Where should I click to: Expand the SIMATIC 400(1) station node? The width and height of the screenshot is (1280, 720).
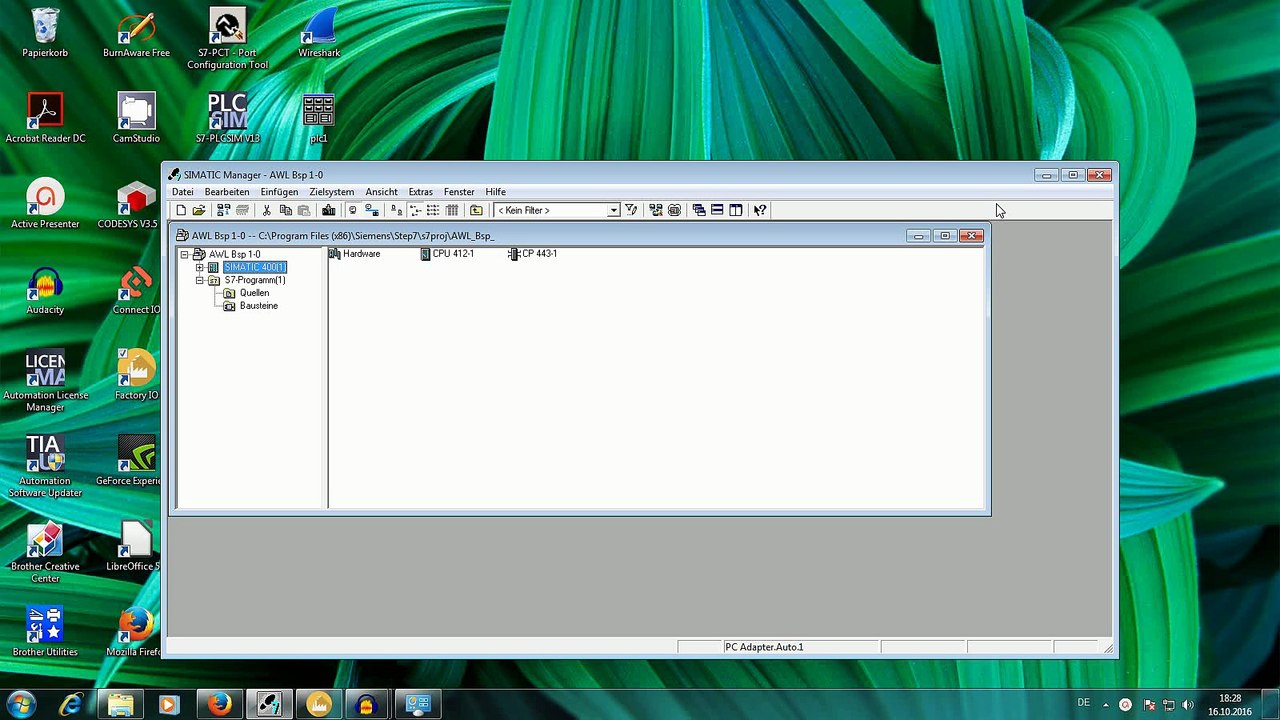(x=199, y=268)
